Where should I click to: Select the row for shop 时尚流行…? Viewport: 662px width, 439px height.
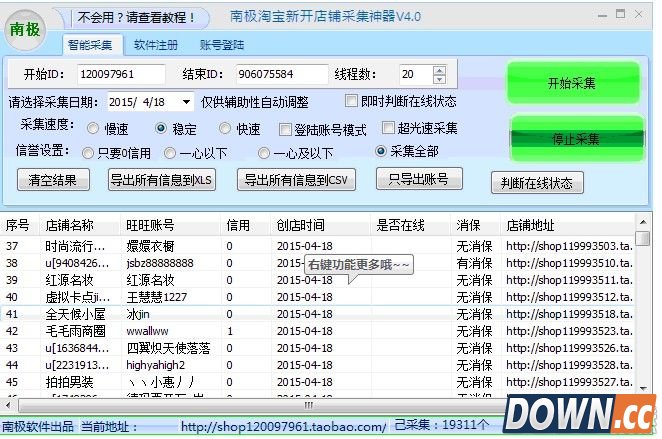point(317,246)
